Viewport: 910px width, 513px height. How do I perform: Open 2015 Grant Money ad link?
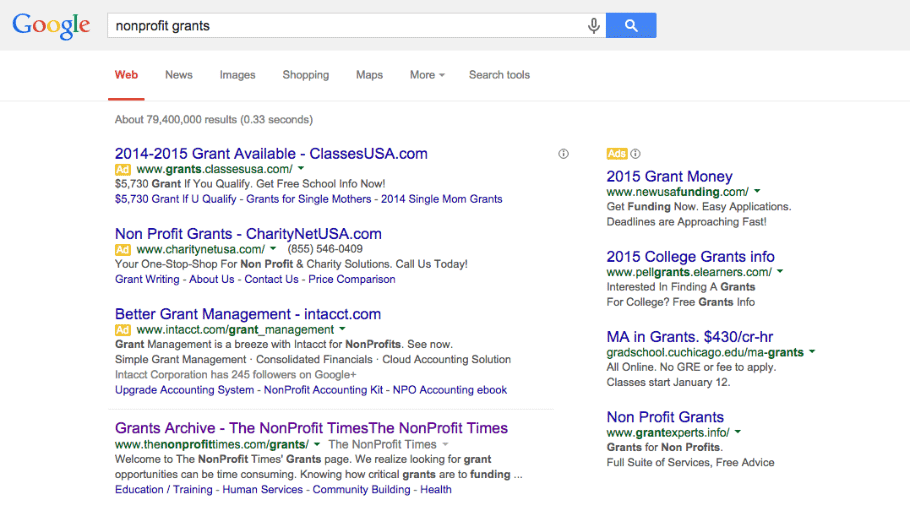[669, 176]
